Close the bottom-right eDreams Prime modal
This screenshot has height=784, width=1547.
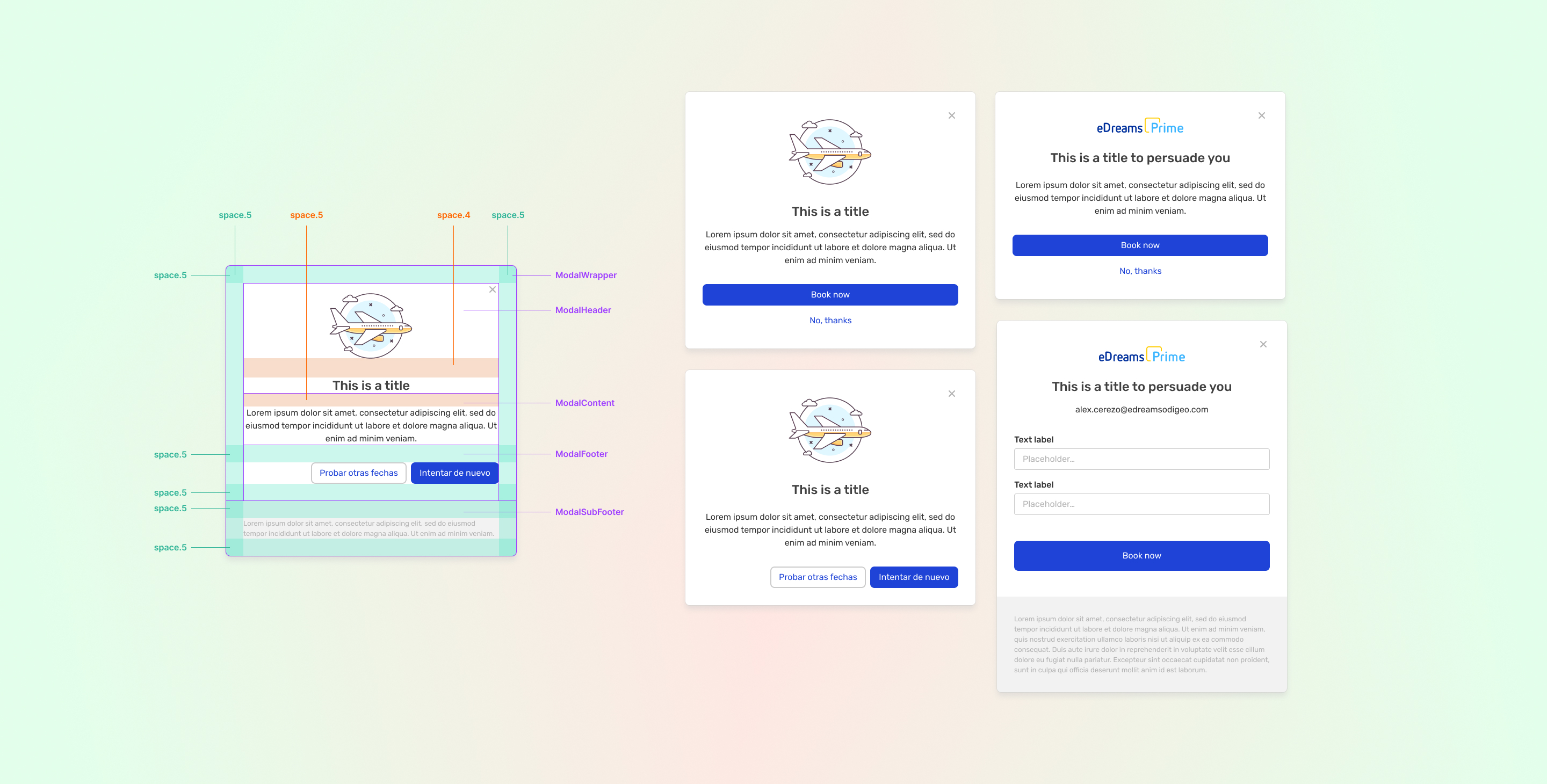[x=1263, y=344]
